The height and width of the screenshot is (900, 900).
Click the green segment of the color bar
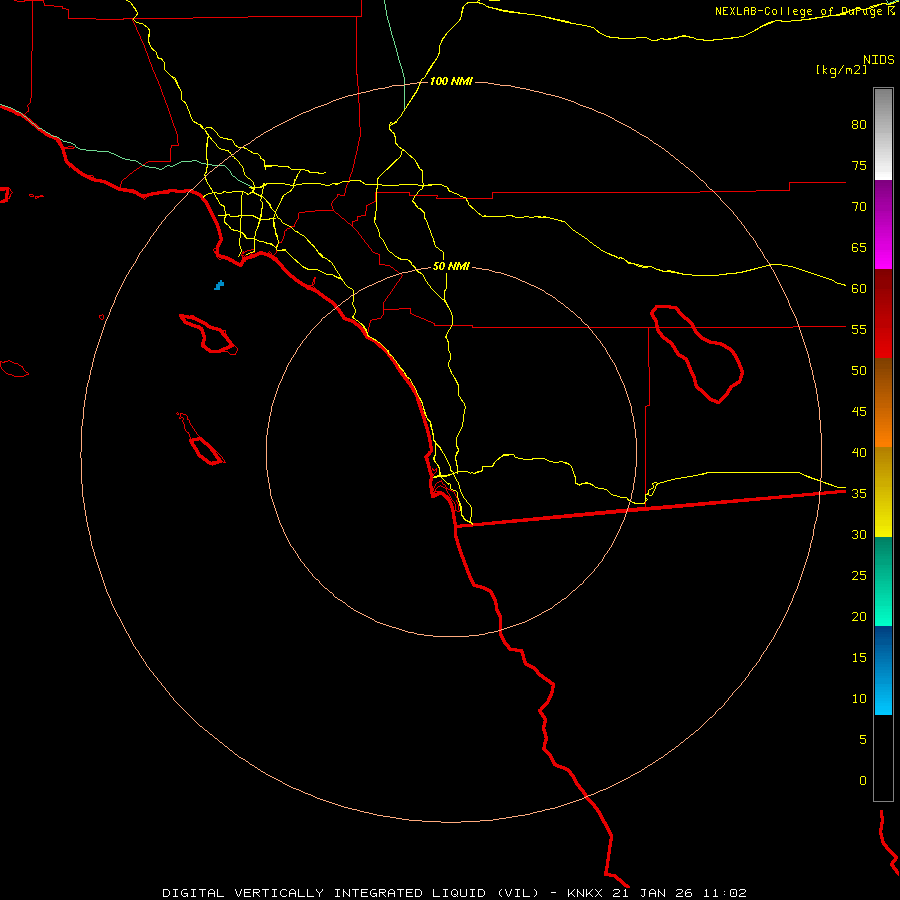883,581
